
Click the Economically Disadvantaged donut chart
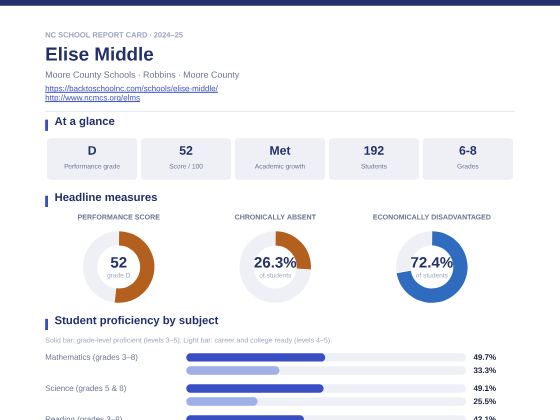tap(431, 267)
